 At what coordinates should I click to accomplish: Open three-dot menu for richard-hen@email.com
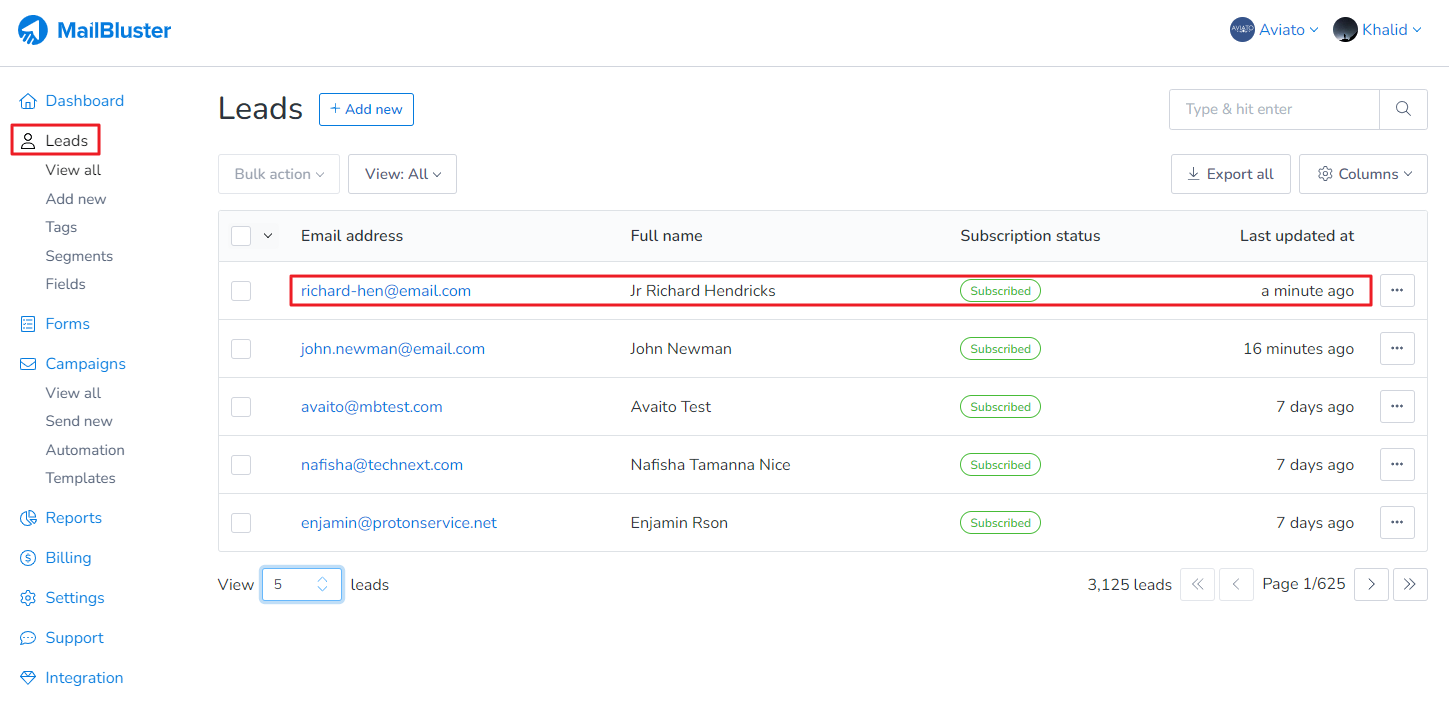(1397, 291)
